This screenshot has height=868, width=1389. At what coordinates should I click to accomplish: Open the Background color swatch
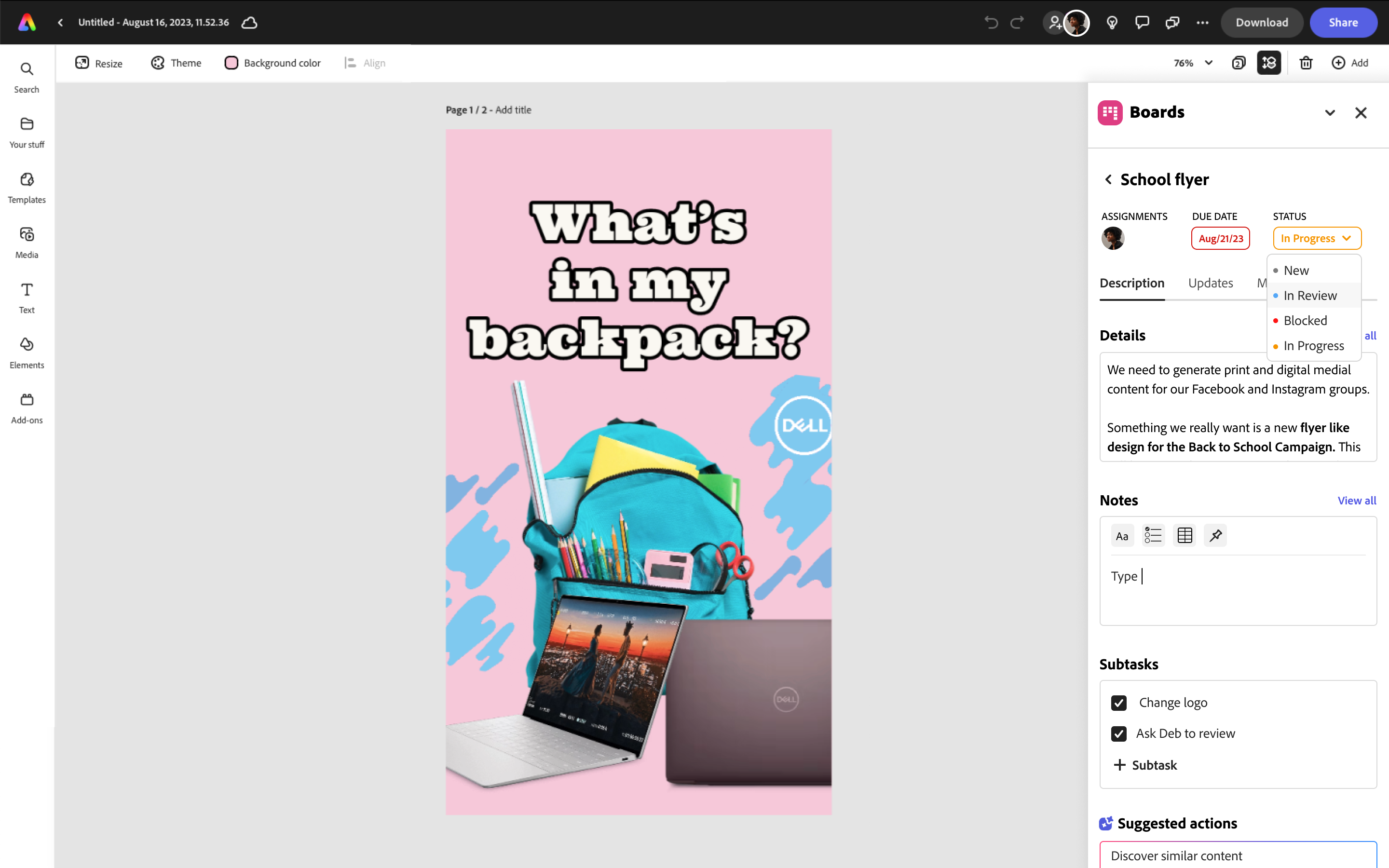pos(231,63)
